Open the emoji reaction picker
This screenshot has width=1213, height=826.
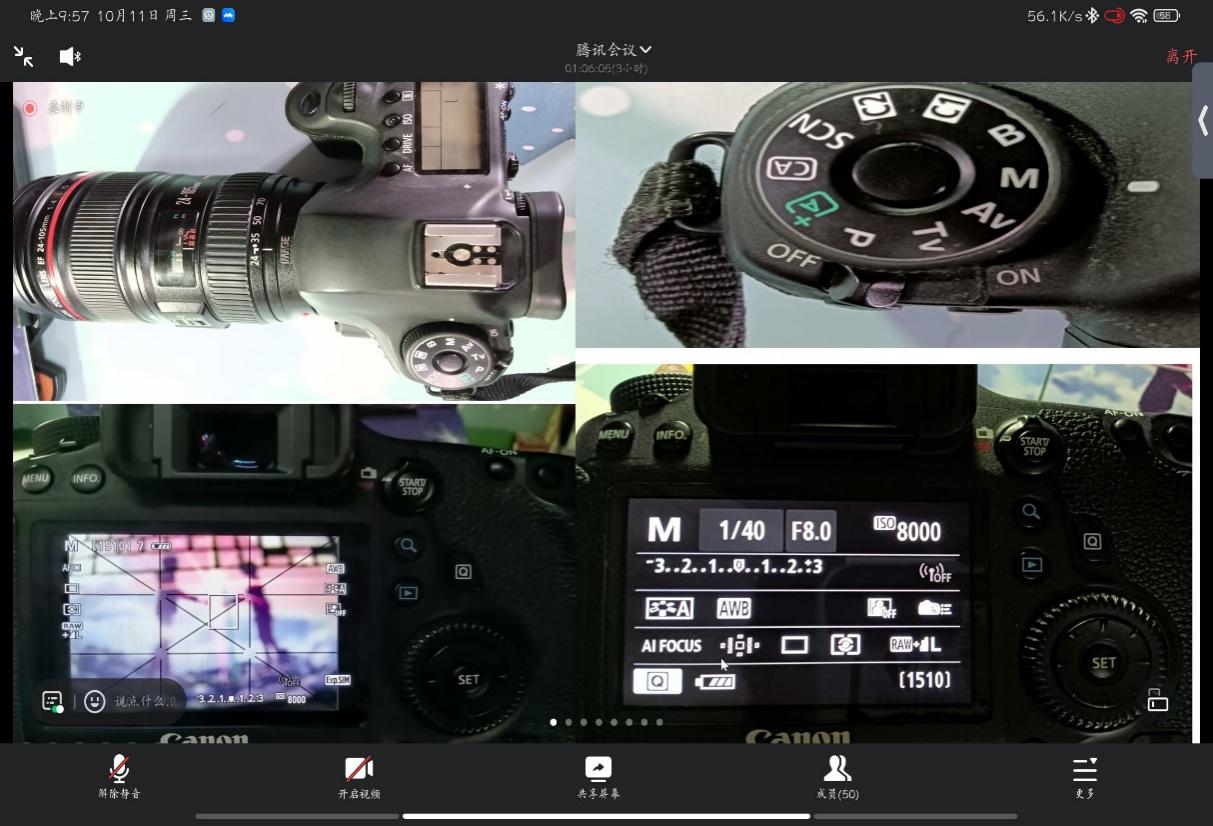tap(95, 702)
